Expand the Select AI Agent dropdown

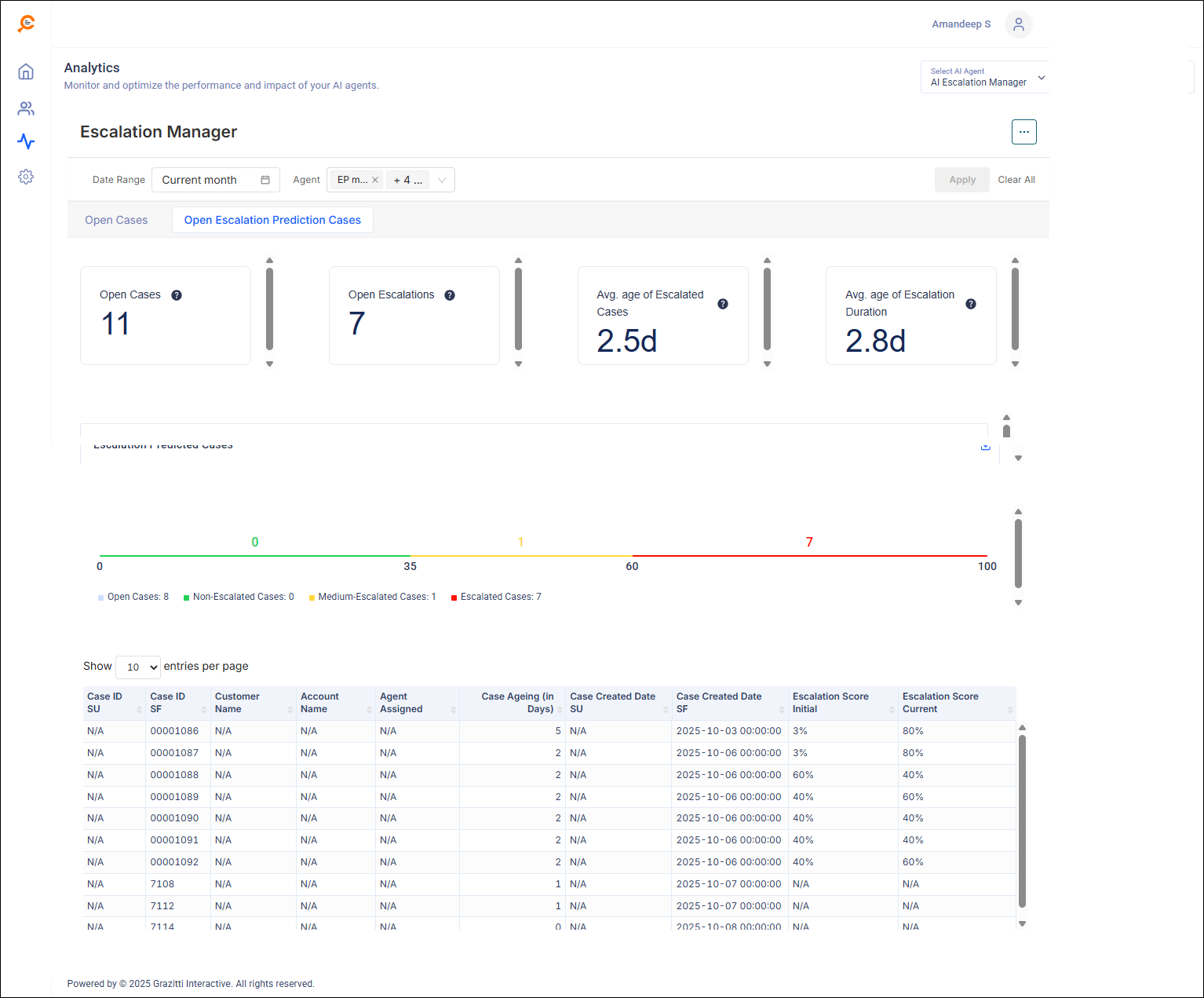[x=1041, y=78]
